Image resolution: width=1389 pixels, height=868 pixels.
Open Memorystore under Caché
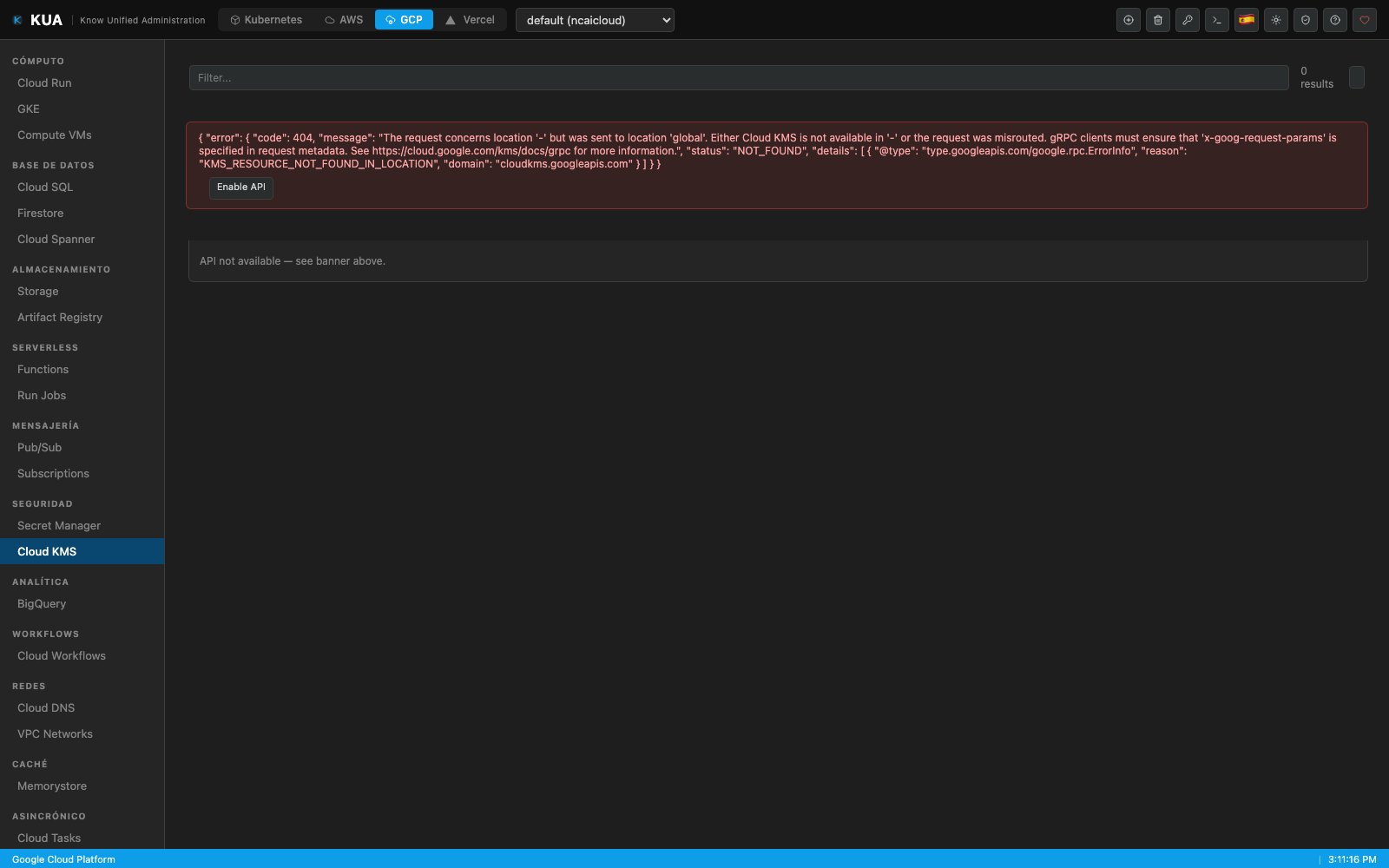click(x=82, y=786)
